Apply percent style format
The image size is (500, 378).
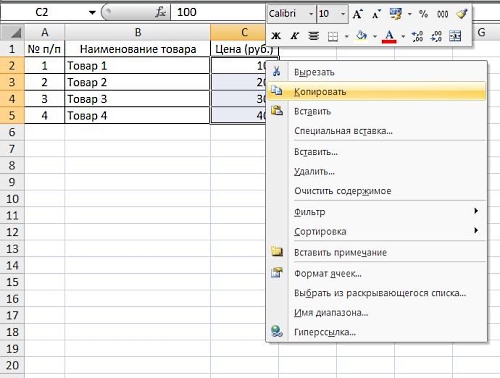coord(423,14)
